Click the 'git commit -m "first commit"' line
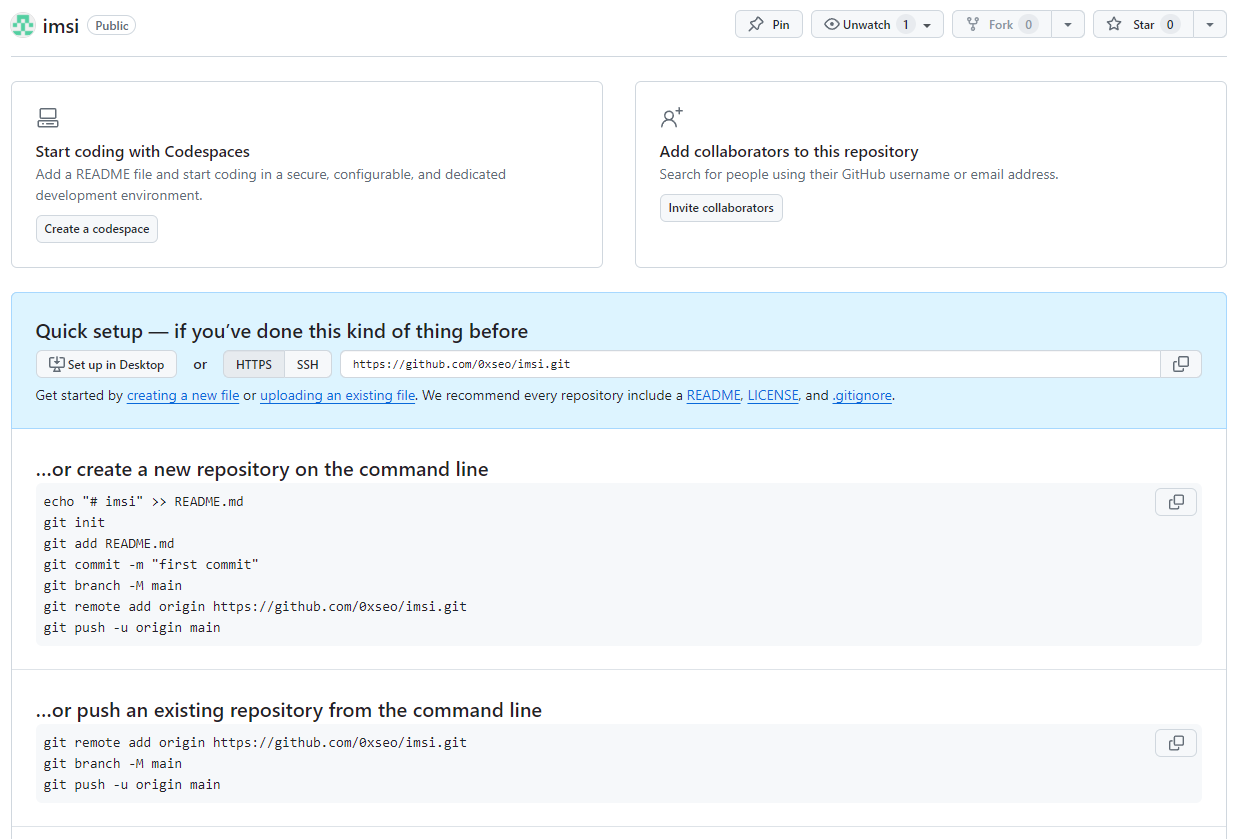This screenshot has width=1239, height=839. [151, 564]
